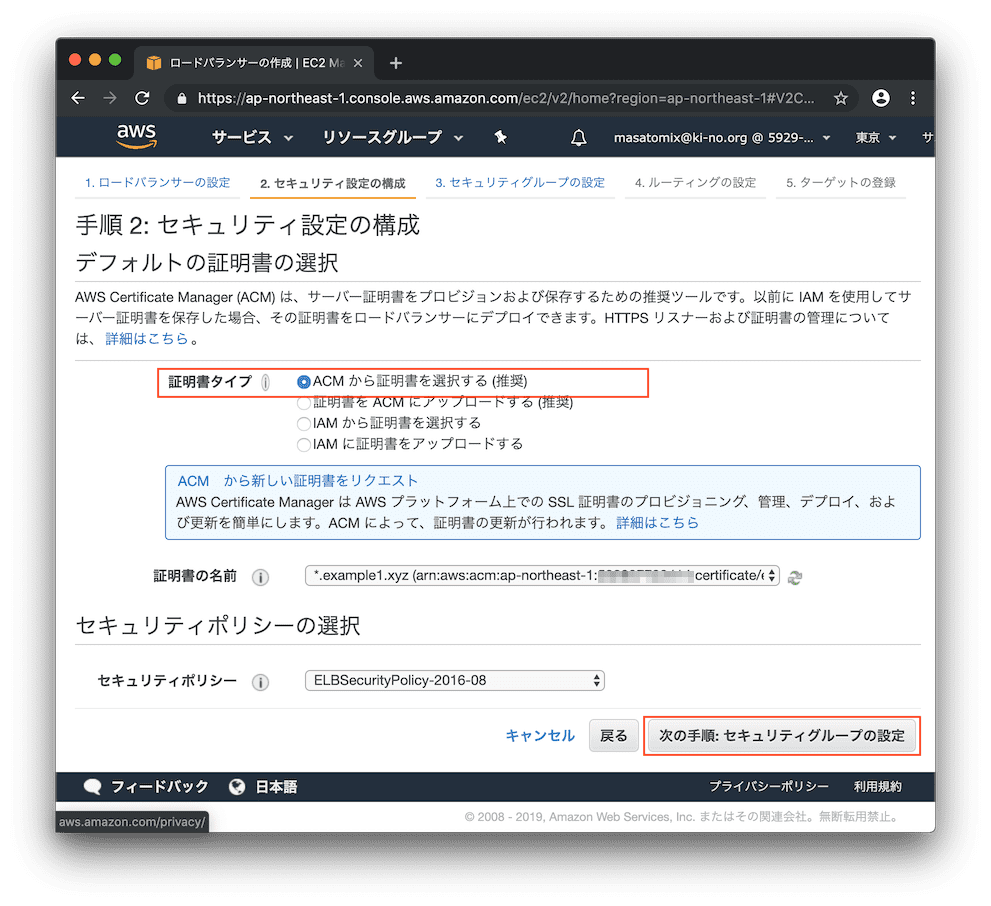Select IAM に証明書をアップロードする radio
The height and width of the screenshot is (906, 991).
tap(304, 444)
